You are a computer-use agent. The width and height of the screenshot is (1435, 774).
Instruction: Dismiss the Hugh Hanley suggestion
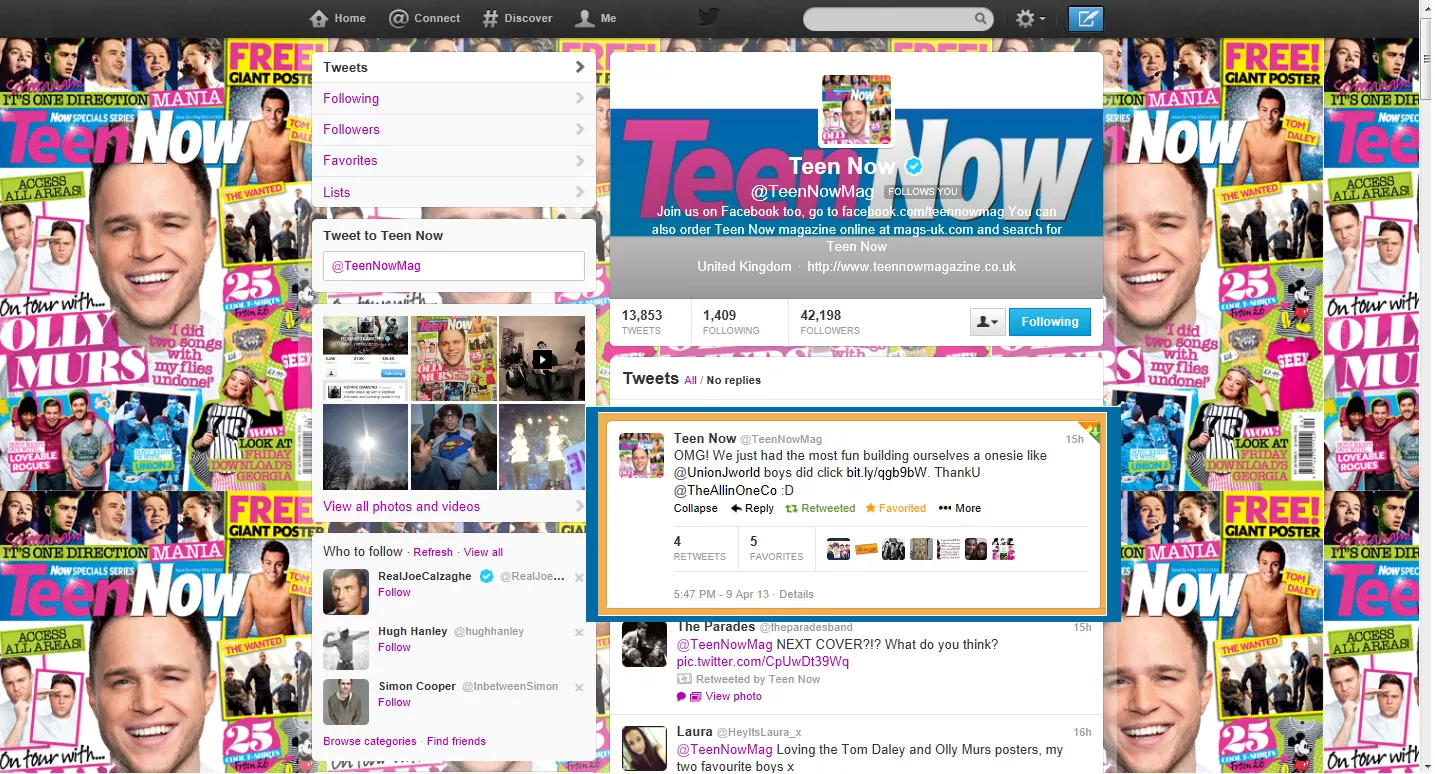tap(579, 632)
